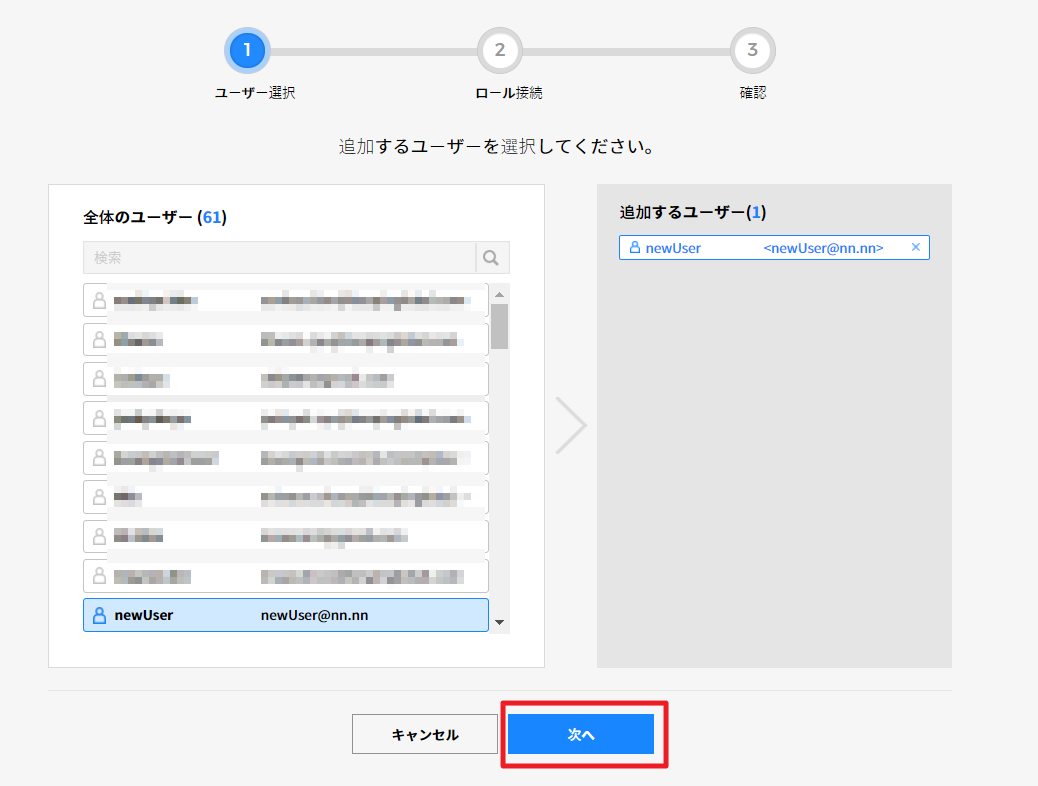The height and width of the screenshot is (786, 1038).
Task: Click the user icon in the added newUser chip
Action: coord(634,248)
